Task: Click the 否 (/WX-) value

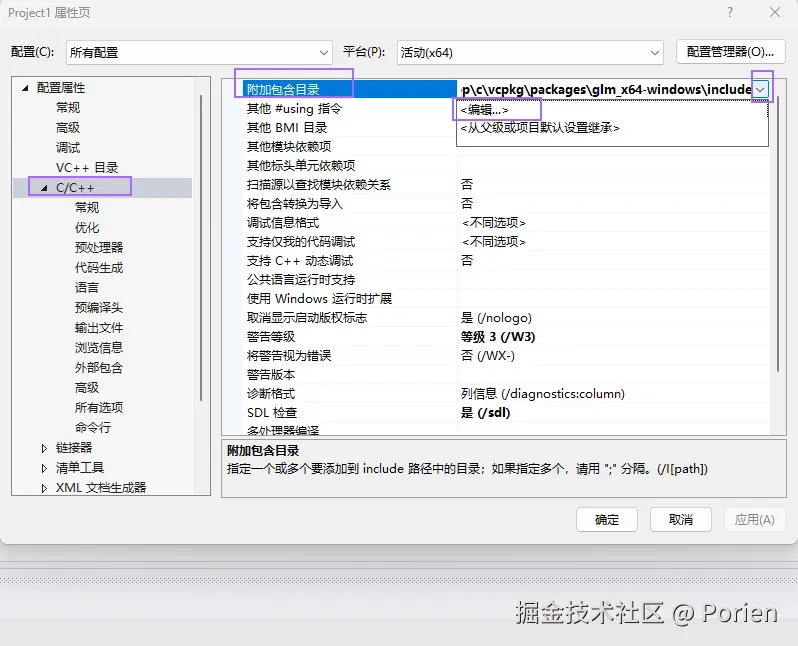Action: 488,355
